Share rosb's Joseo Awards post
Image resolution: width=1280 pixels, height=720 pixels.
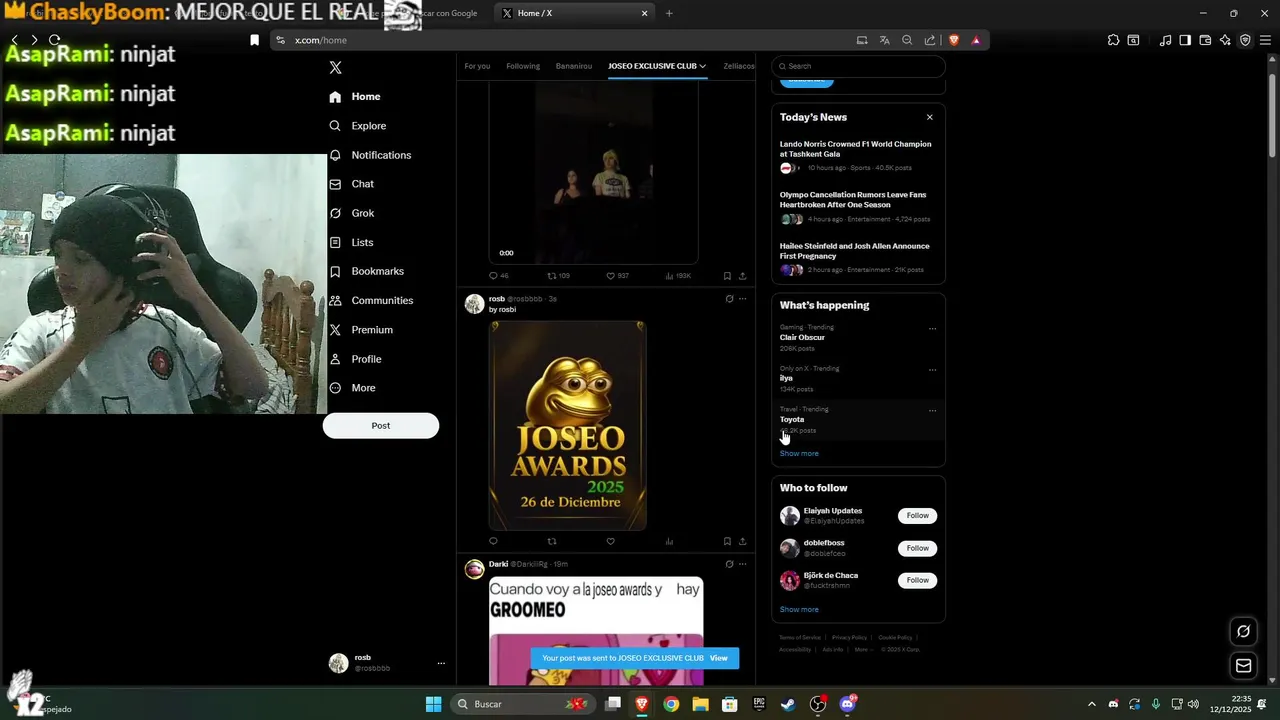742,542
